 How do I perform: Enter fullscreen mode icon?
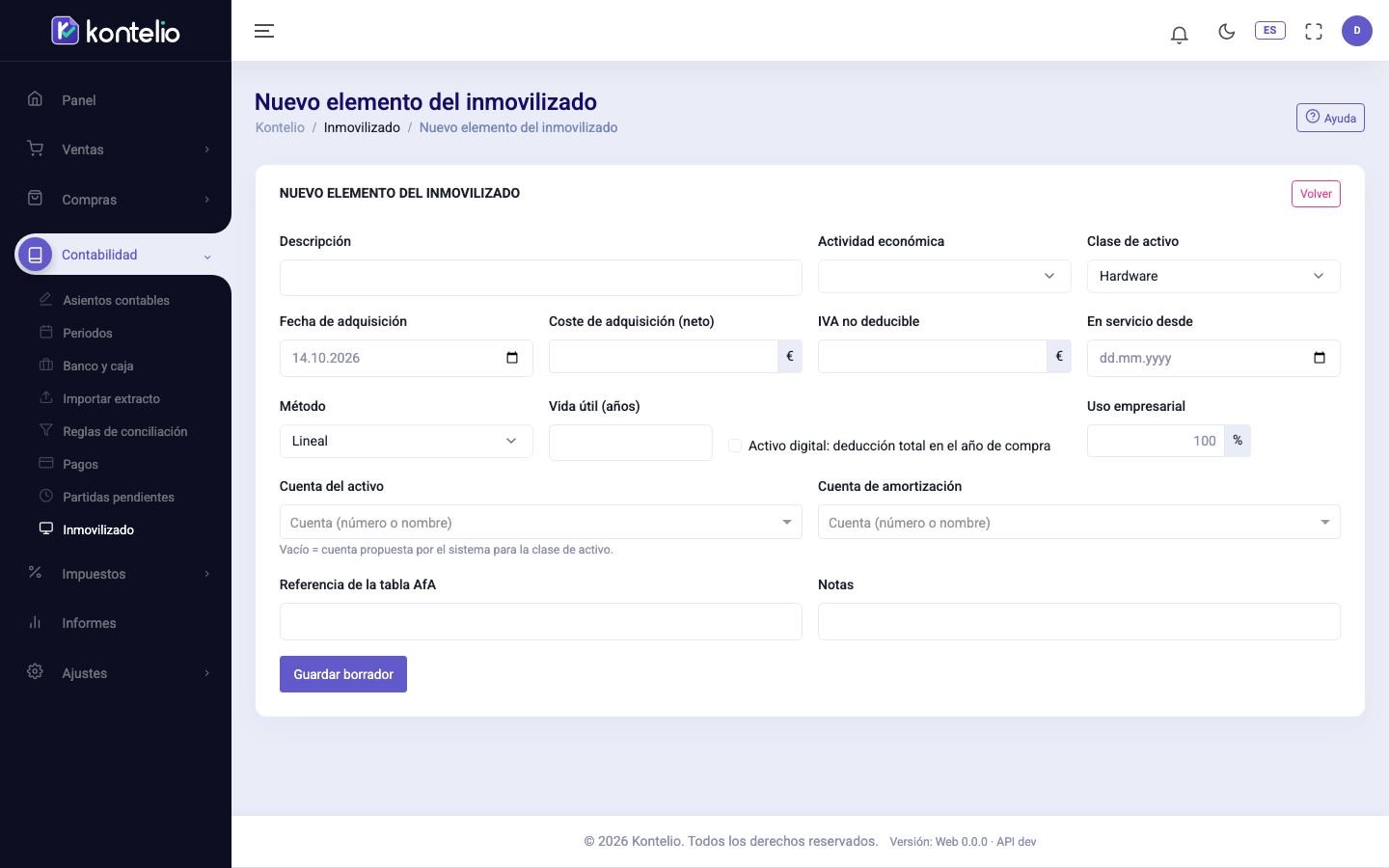tap(1314, 31)
